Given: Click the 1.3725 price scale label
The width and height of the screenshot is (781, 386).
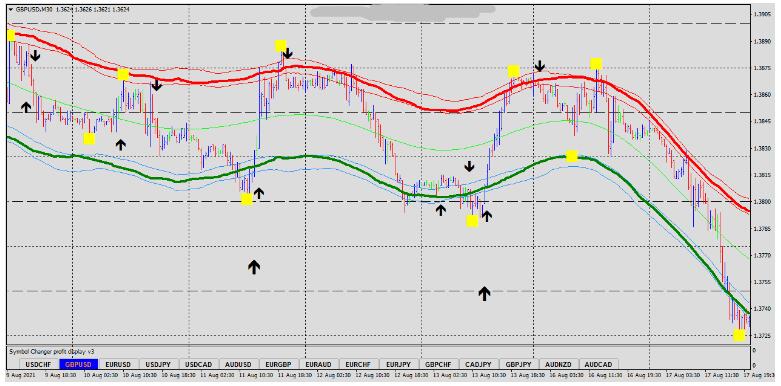Looking at the screenshot, I should pyautogui.click(x=763, y=336).
